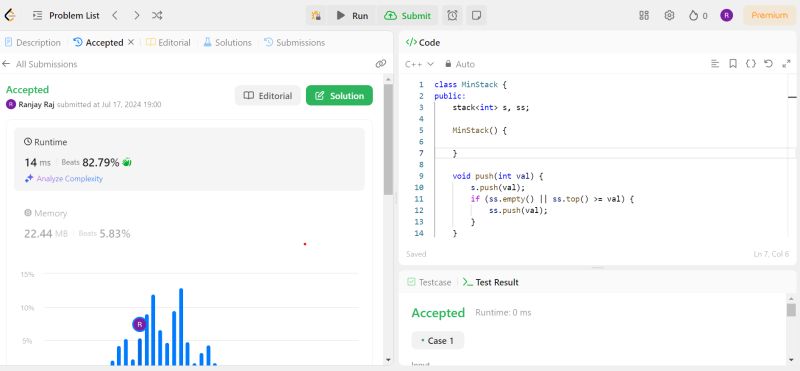The height and width of the screenshot is (371, 800).
Task: Open the C++ language dropdown
Action: coord(419,64)
